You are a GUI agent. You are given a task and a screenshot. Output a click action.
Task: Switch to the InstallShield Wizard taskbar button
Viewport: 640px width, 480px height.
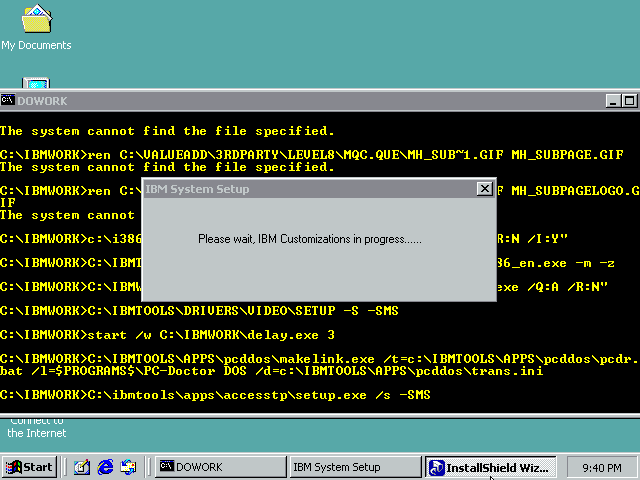pos(489,467)
